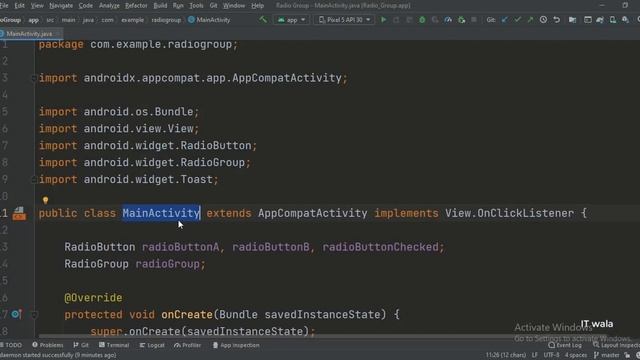Click the override gutter icon beside onCreate
The height and width of the screenshot is (360, 640).
click(x=16, y=314)
